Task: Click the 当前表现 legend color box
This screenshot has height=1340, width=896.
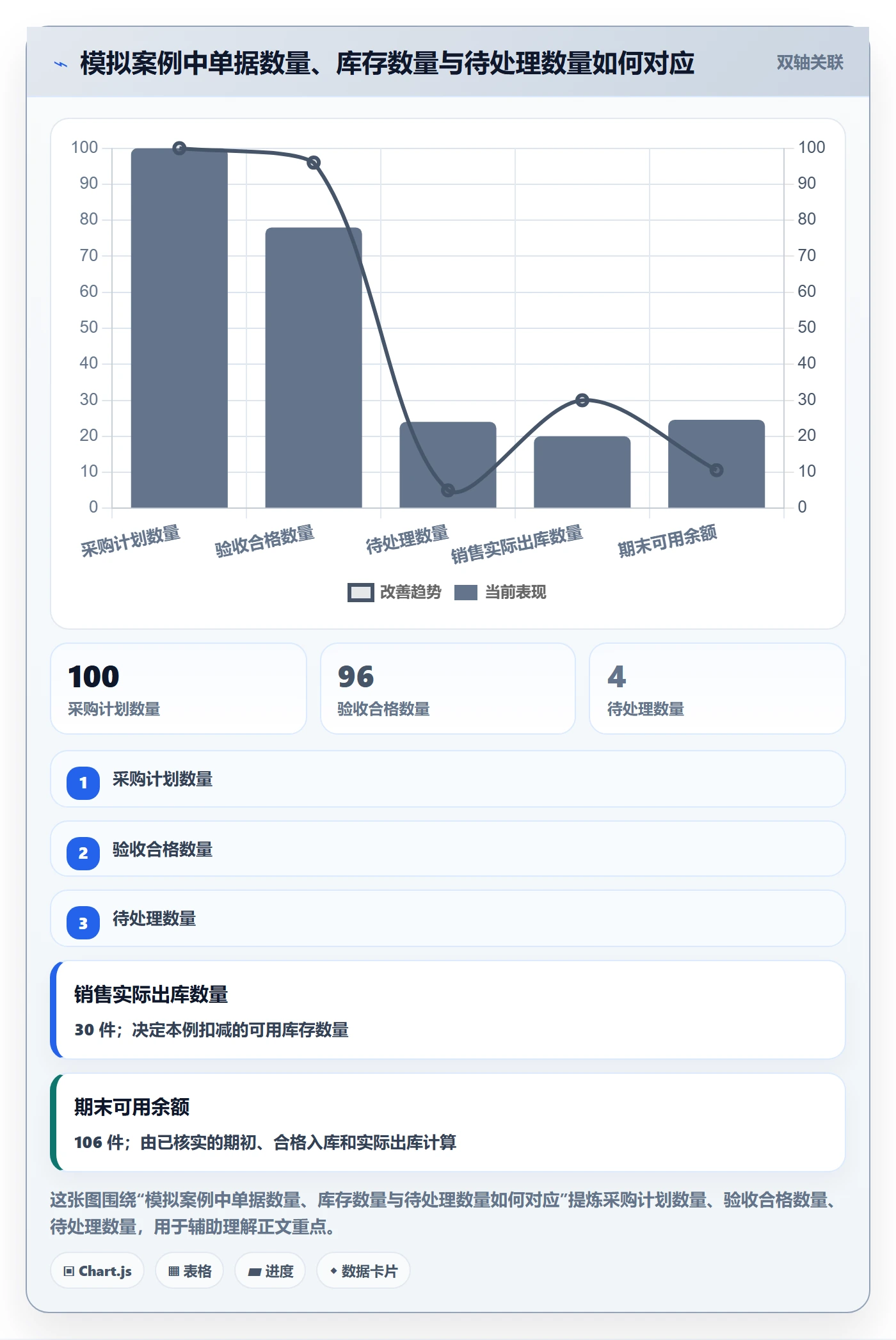Action: coord(466,593)
